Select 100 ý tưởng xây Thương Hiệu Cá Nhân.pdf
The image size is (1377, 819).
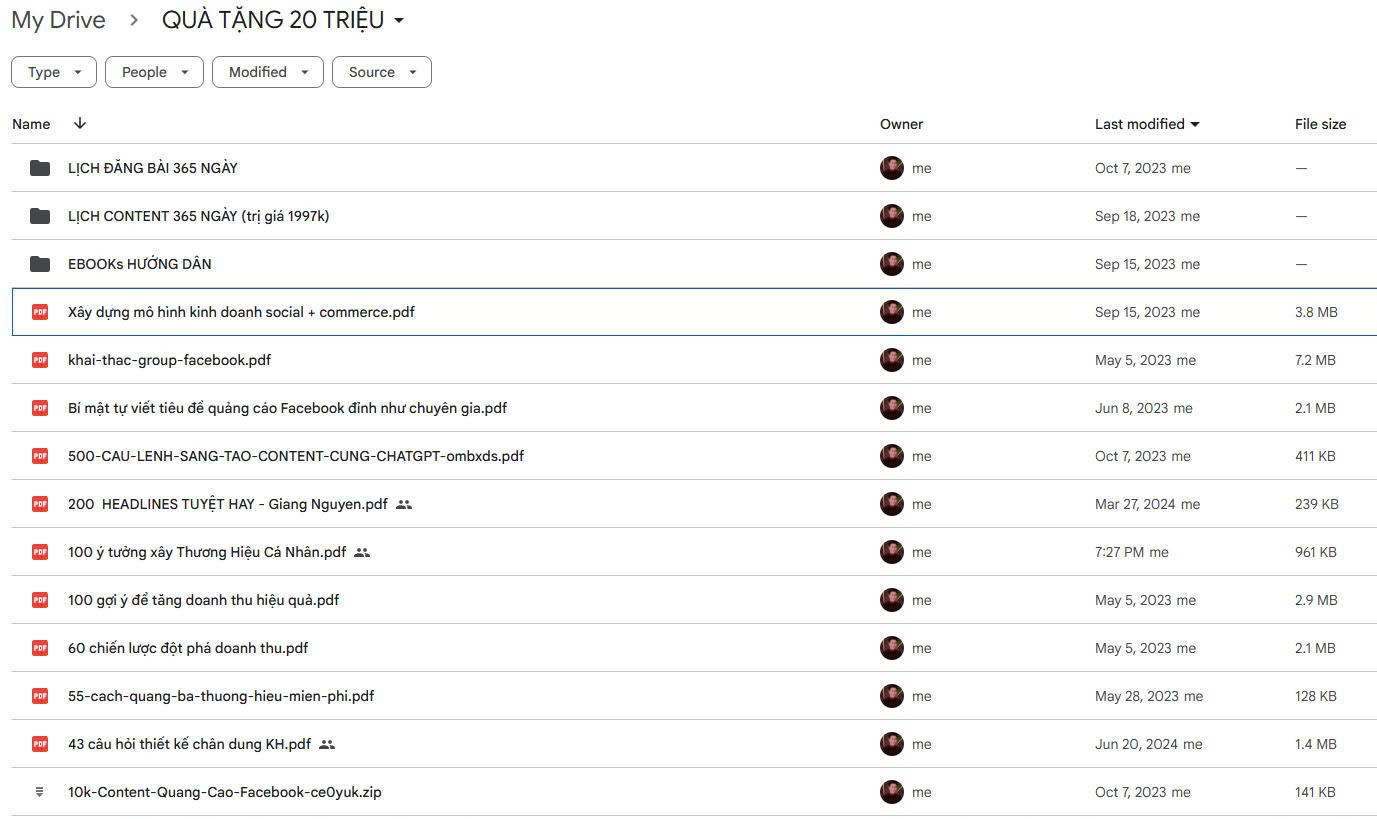click(207, 552)
